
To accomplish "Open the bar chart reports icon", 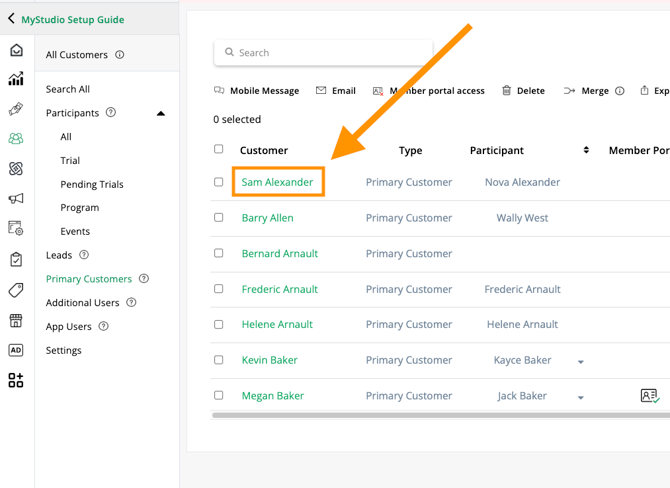I will pyautogui.click(x=16, y=80).
